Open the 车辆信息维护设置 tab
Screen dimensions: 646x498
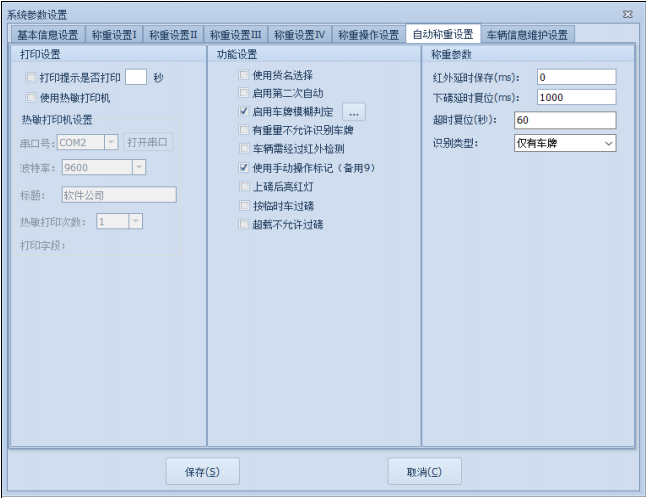pos(527,35)
